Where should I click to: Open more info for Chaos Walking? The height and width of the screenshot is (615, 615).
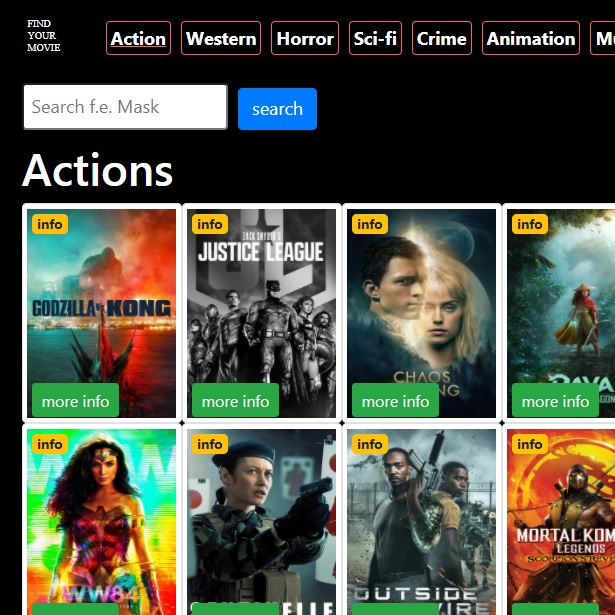(395, 400)
